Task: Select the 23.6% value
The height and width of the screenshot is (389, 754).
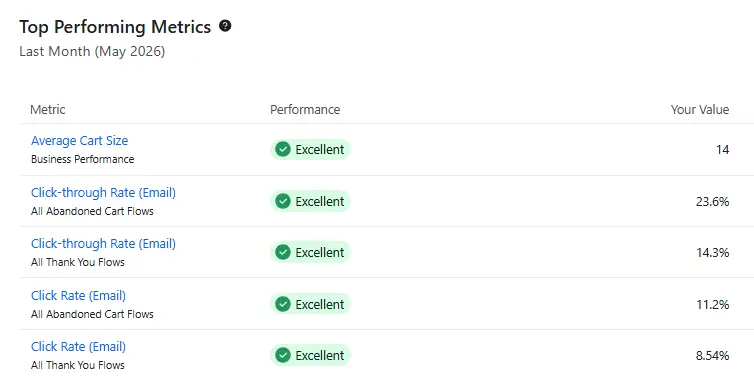Action: point(712,201)
